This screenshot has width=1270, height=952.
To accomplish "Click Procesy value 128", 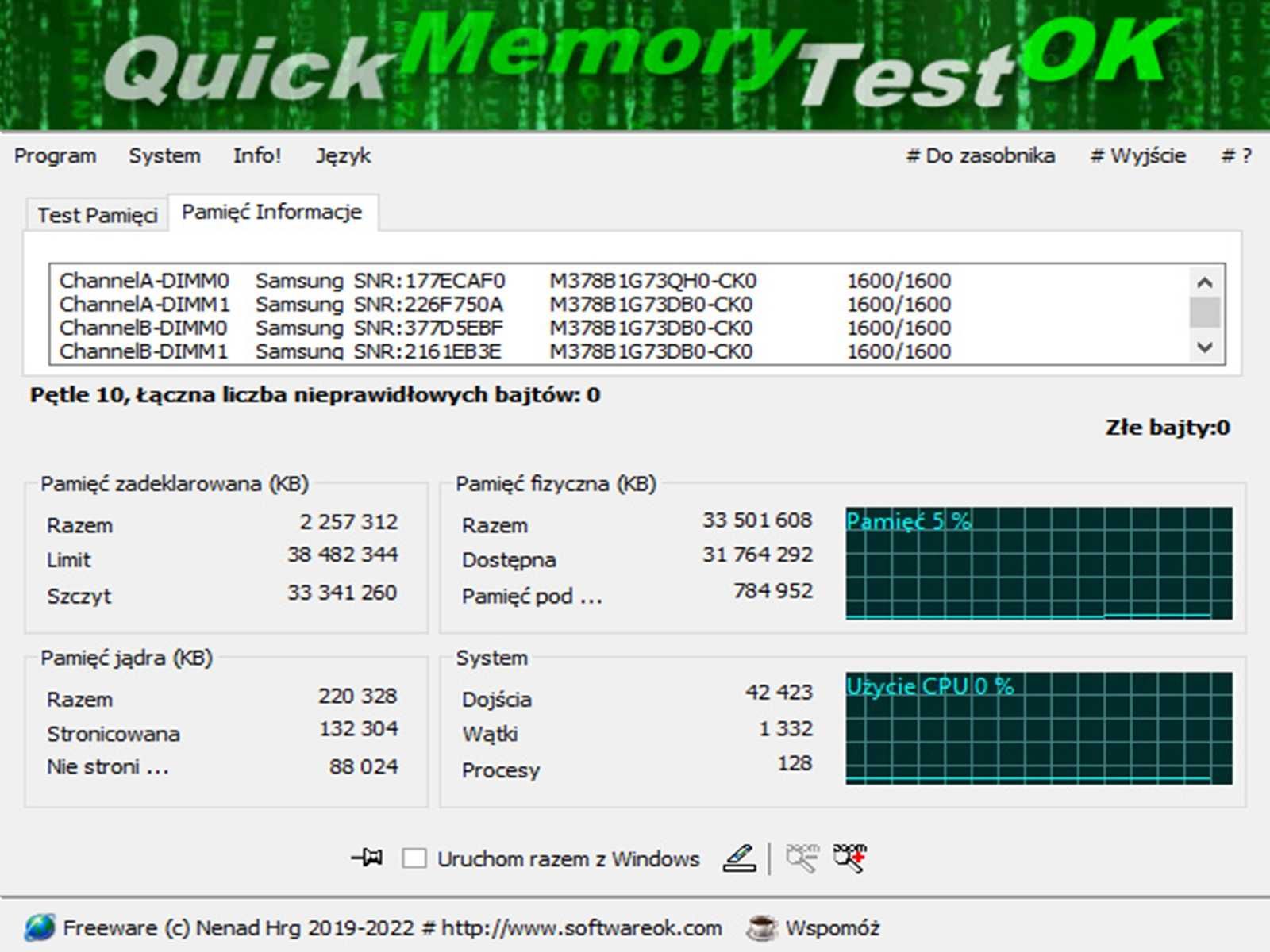I will [795, 763].
